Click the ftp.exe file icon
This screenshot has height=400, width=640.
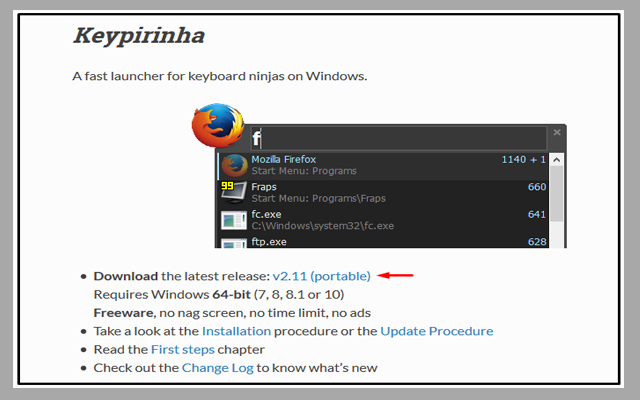[x=234, y=242]
